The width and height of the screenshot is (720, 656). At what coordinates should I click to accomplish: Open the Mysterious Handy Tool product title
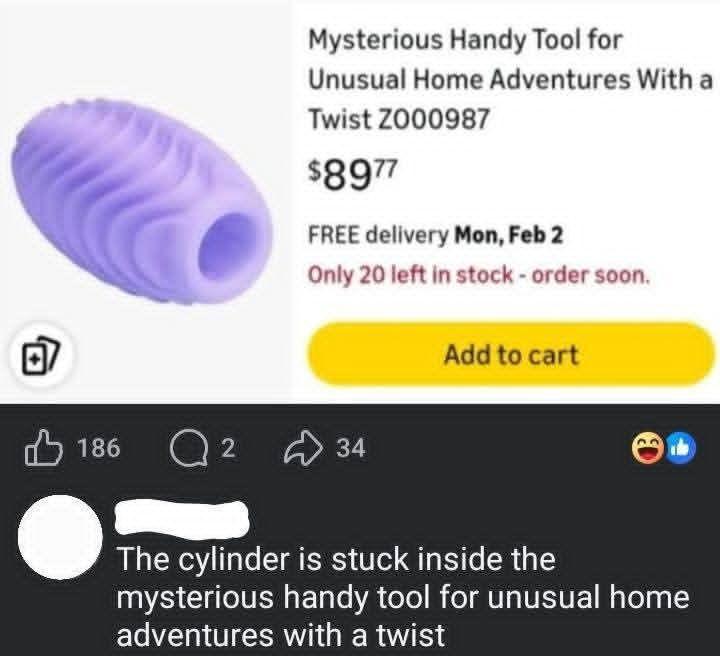tap(510, 79)
